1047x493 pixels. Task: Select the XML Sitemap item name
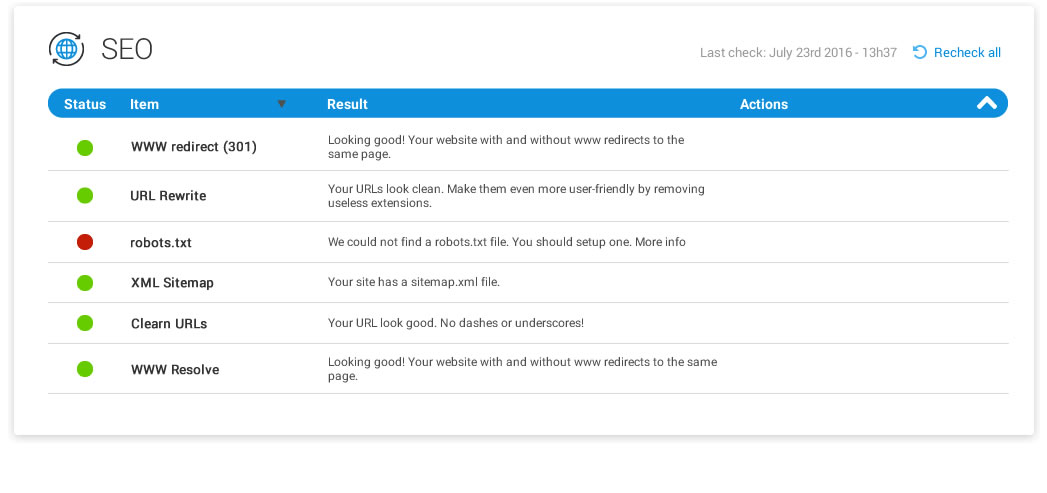pyautogui.click(x=172, y=283)
